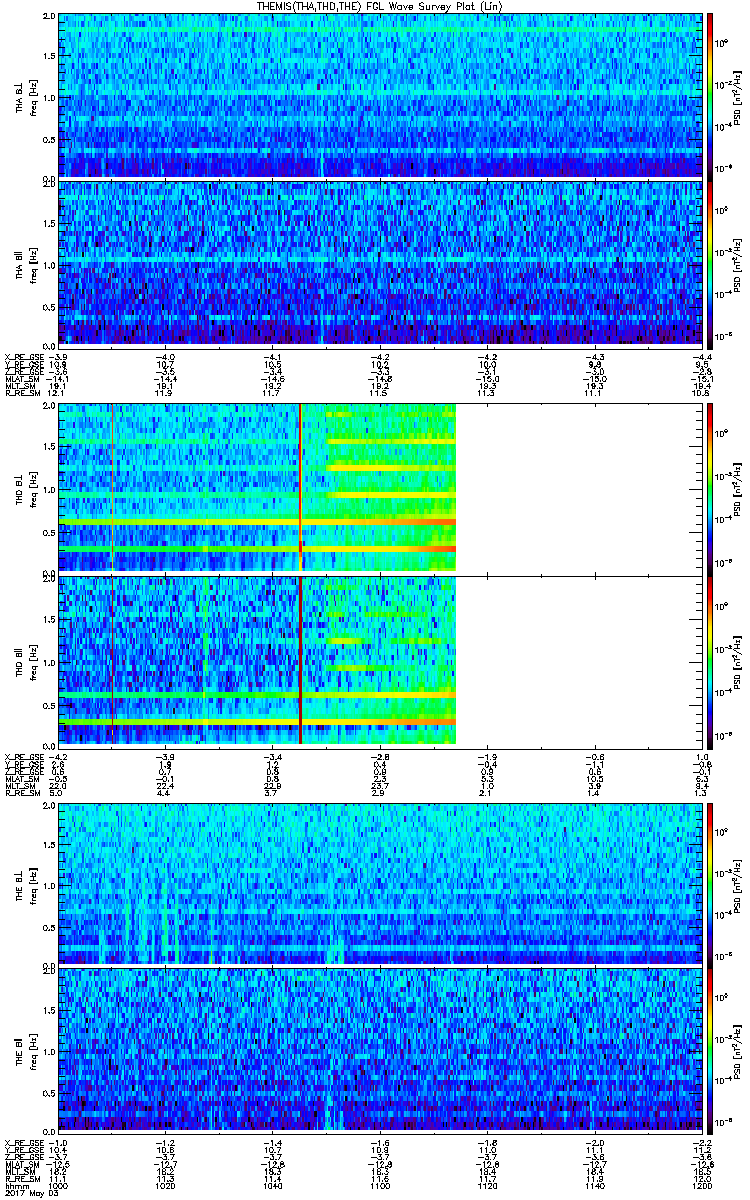The width and height of the screenshot is (750, 1200).
Task: Click the '1000' time tick label
Action: 59,1186
